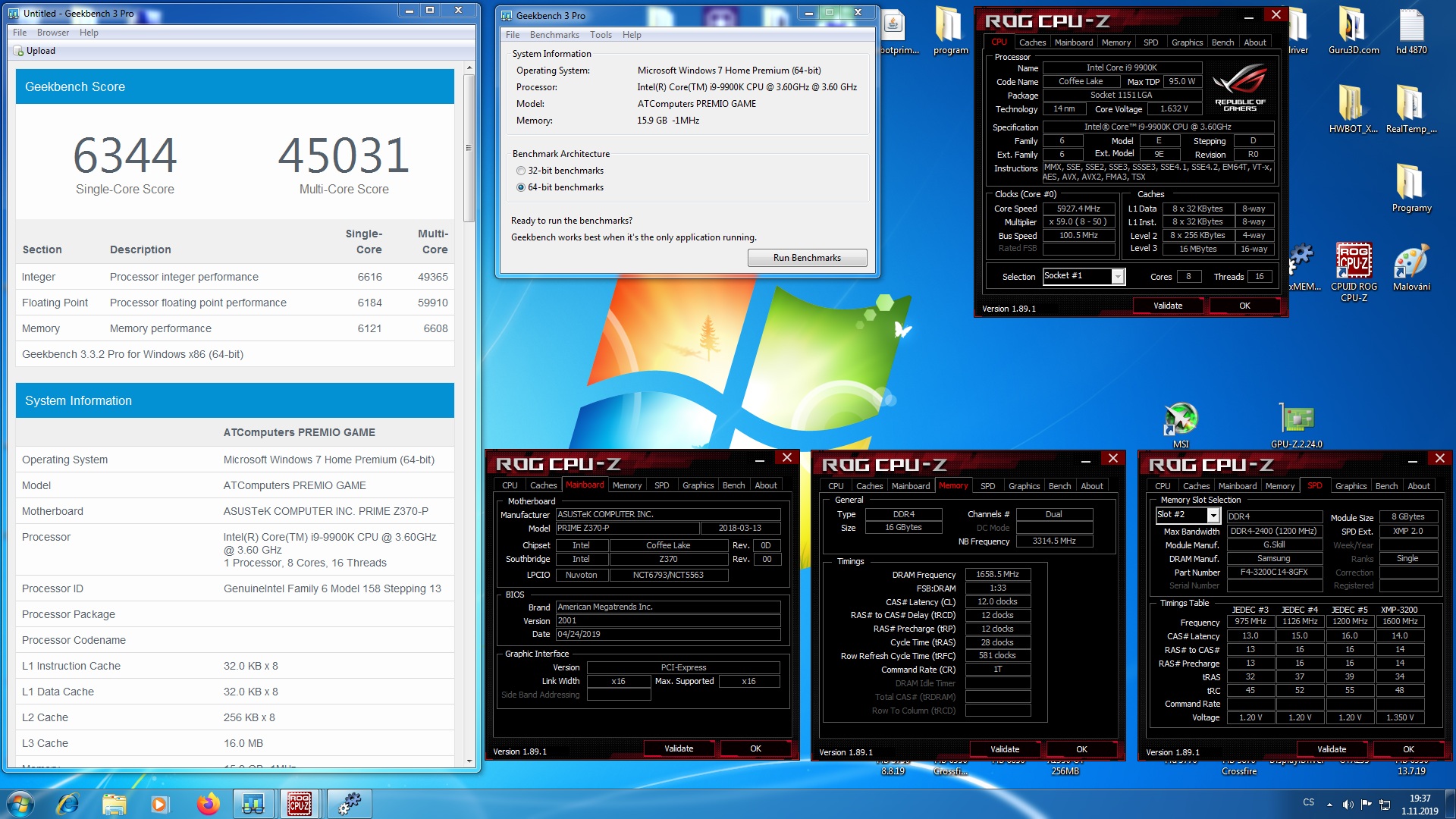This screenshot has height=819, width=1456.
Task: Click Mainboard model PRIME Z370-P field
Action: pyautogui.click(x=626, y=529)
